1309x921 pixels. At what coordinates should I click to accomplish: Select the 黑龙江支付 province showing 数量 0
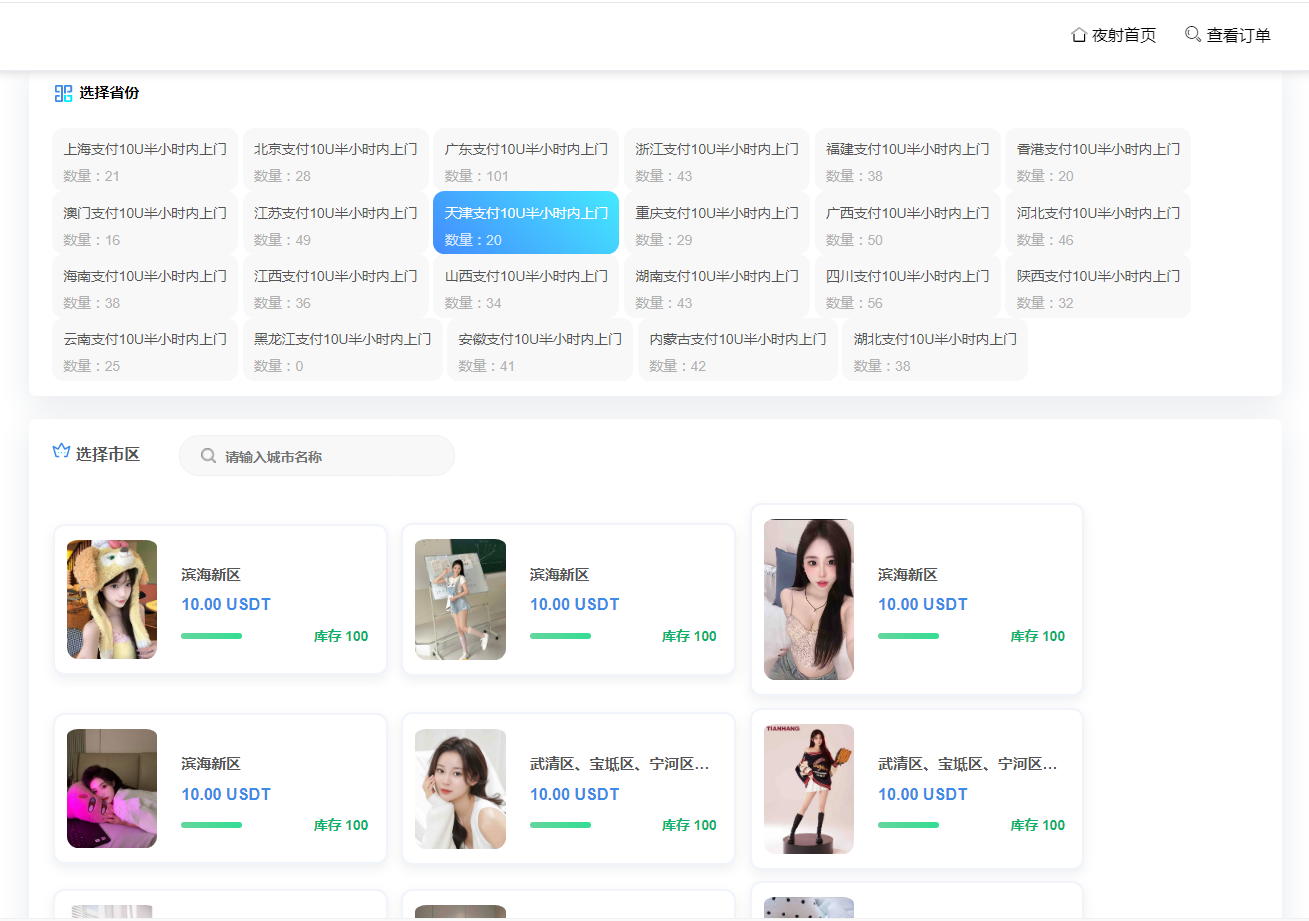(x=342, y=350)
